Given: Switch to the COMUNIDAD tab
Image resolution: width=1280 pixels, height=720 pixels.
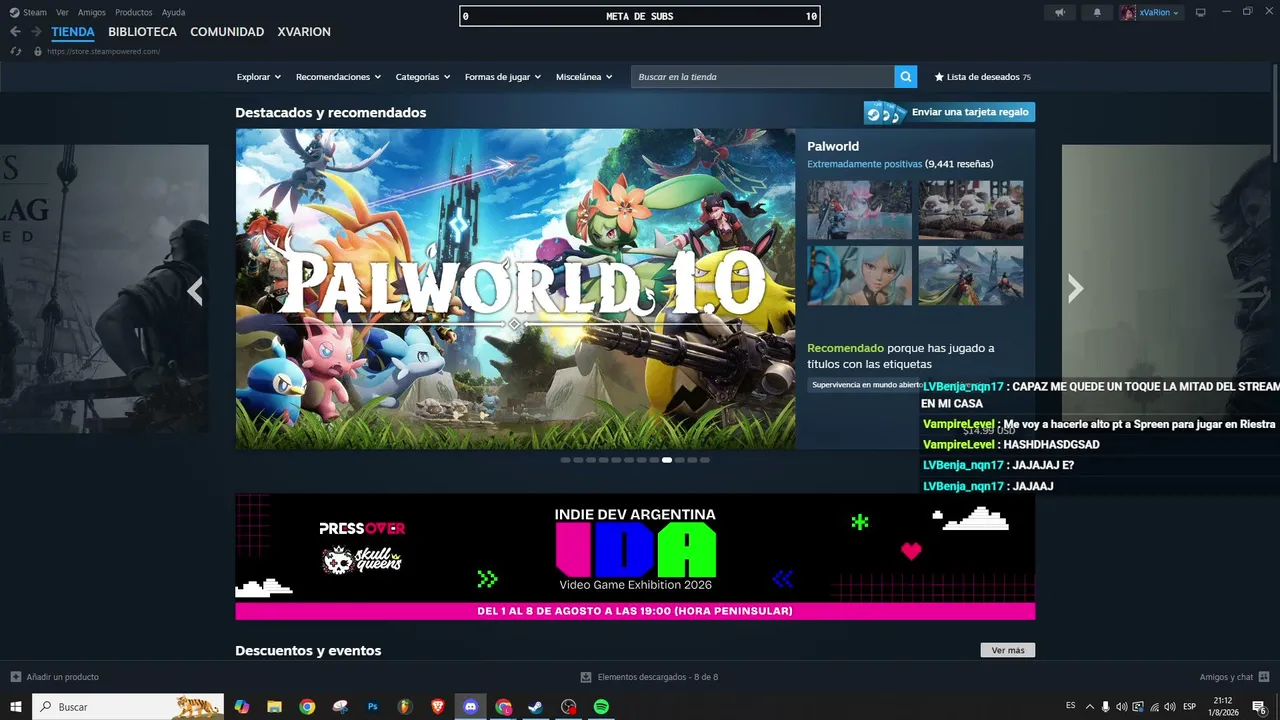Looking at the screenshot, I should (x=227, y=32).
